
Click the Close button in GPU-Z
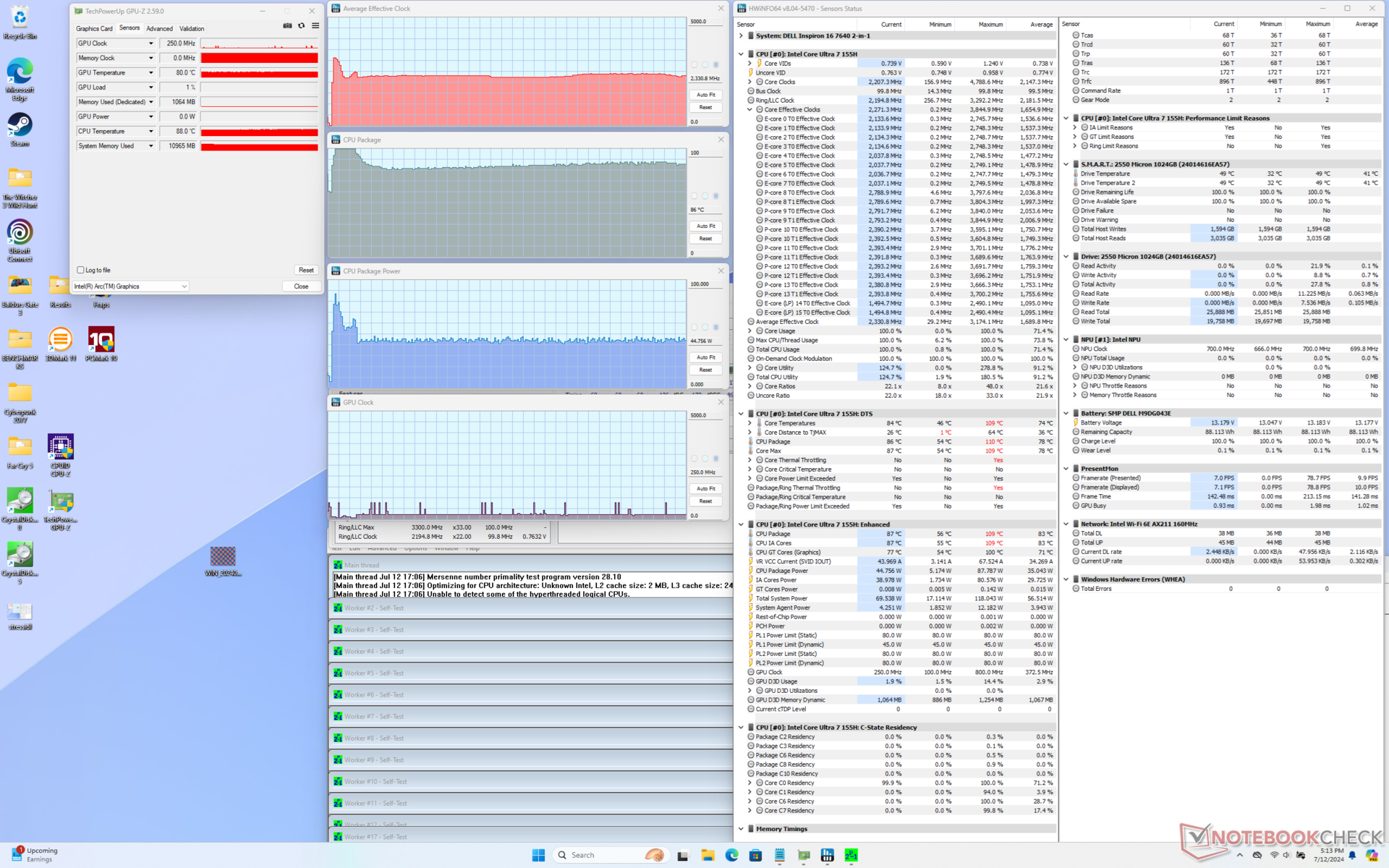pyautogui.click(x=301, y=286)
